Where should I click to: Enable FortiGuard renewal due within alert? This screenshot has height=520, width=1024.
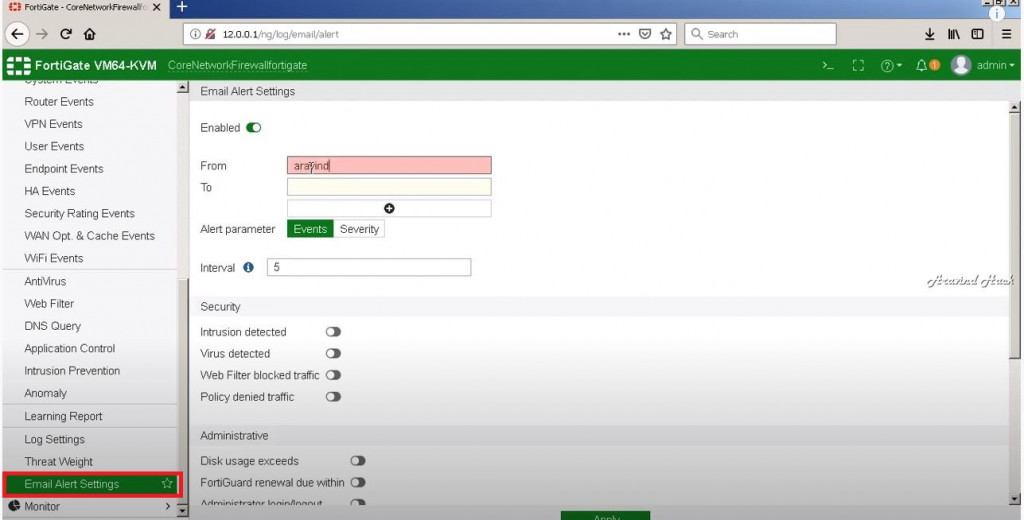click(357, 482)
